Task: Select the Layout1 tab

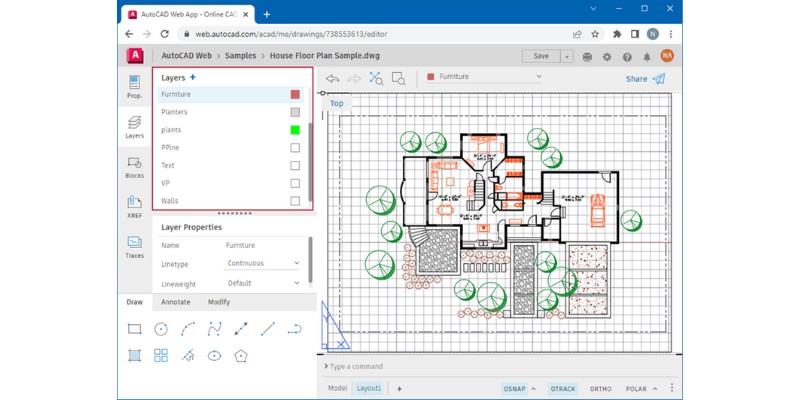Action: (369, 388)
